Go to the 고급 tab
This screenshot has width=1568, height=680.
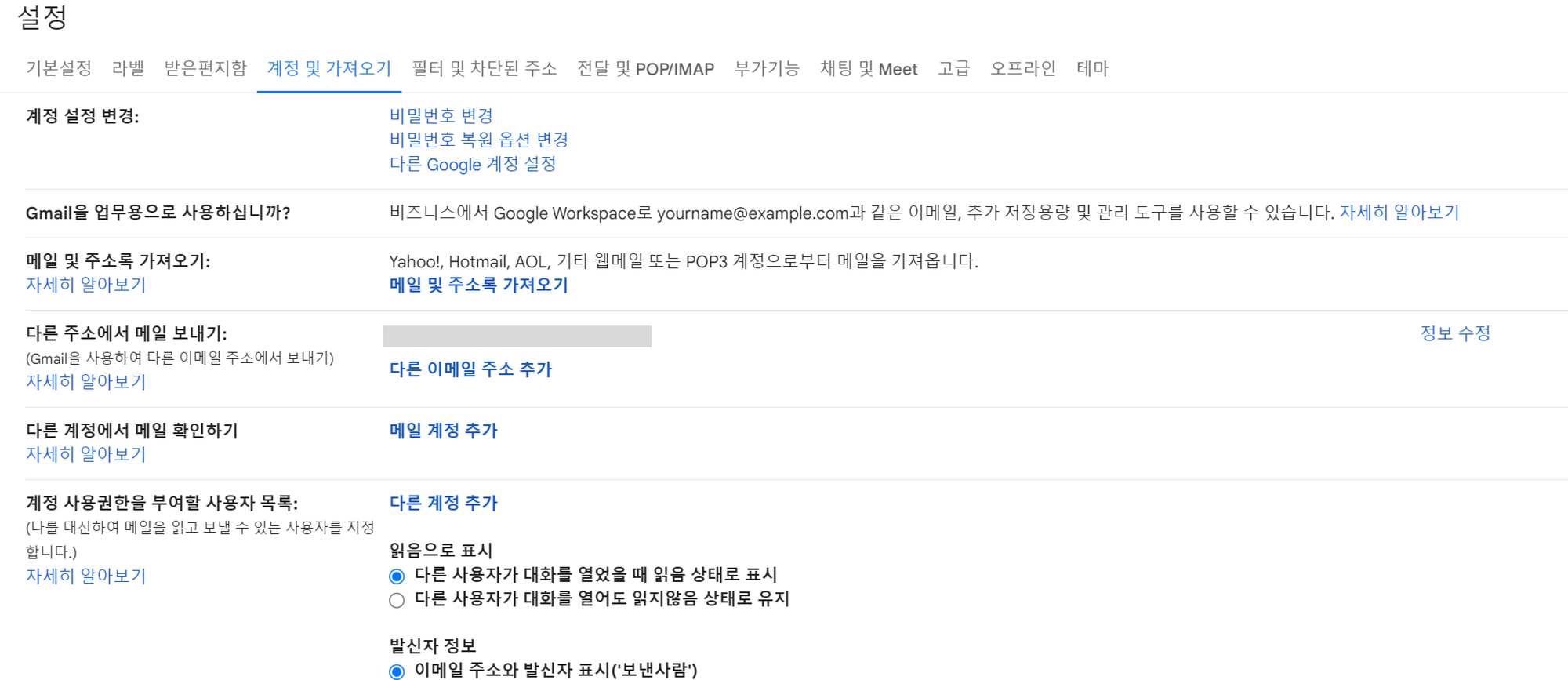tap(953, 69)
